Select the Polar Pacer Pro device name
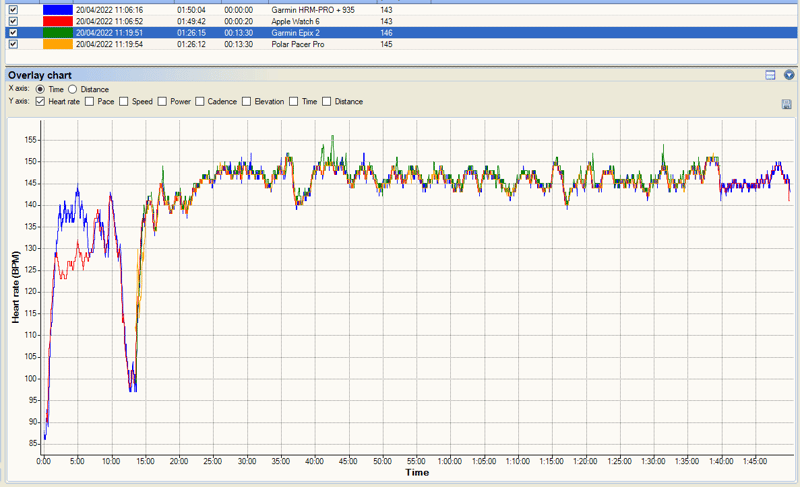 [x=298, y=44]
